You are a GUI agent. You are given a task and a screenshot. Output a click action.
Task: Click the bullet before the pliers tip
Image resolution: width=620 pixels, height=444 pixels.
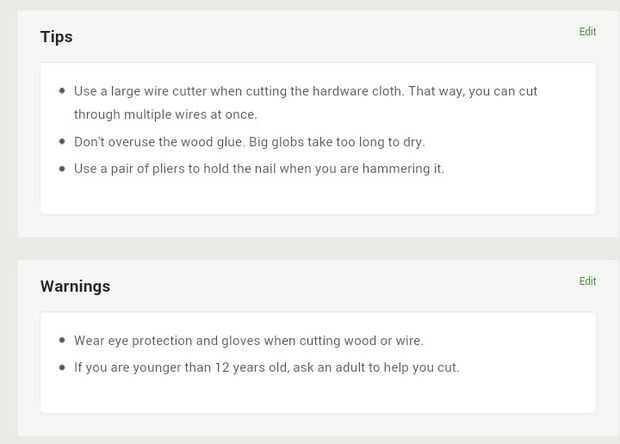63,169
